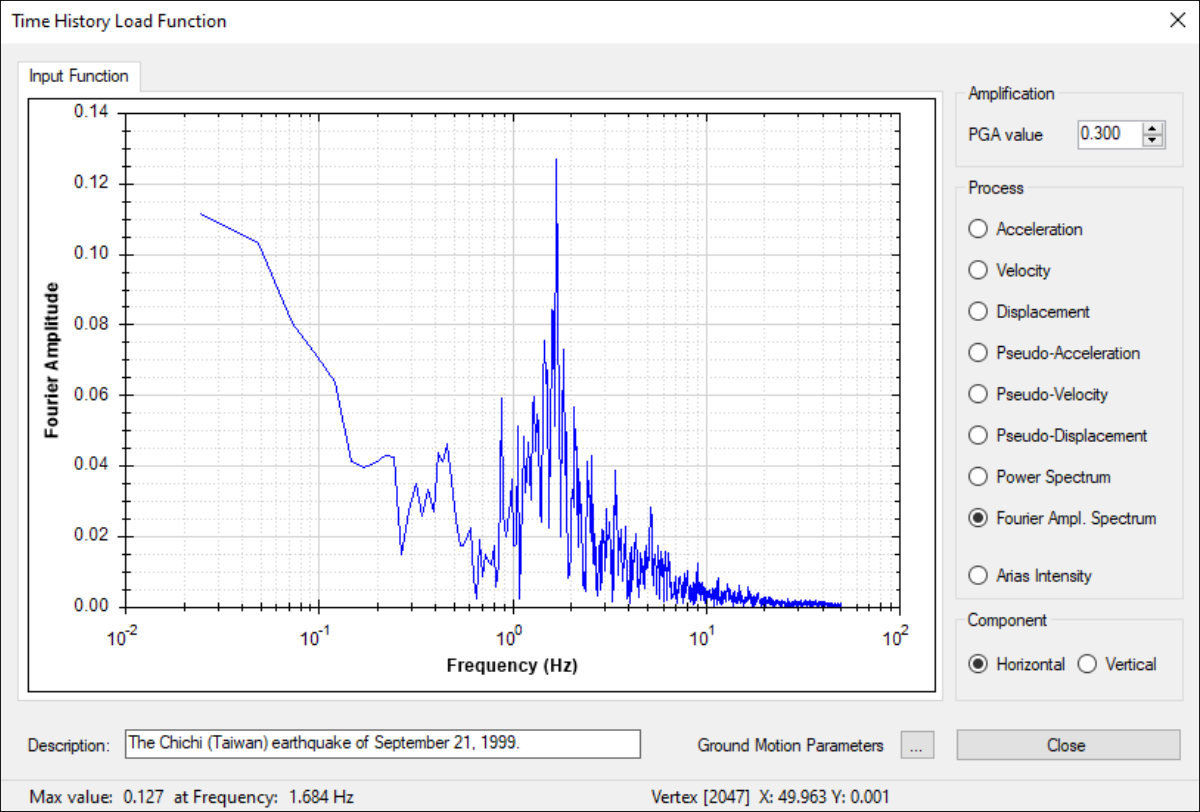
Task: Click the 'Amplification' group heading
Action: point(1011,94)
